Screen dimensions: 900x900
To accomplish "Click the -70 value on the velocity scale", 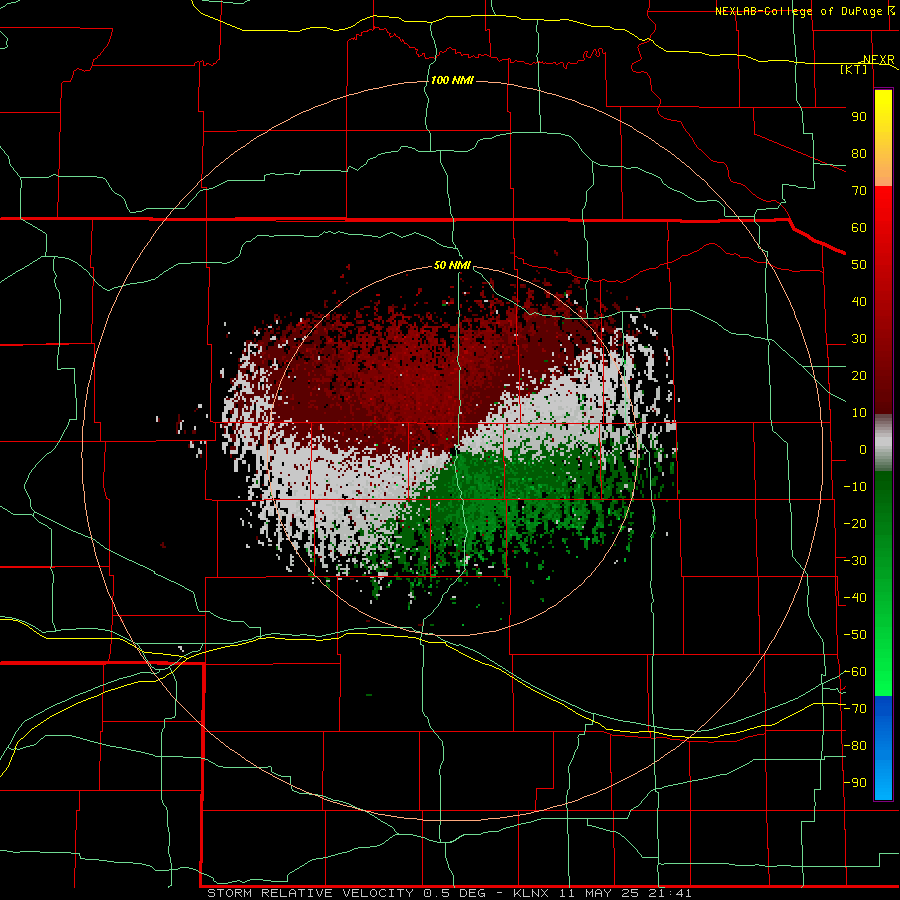I will pyautogui.click(x=855, y=709).
